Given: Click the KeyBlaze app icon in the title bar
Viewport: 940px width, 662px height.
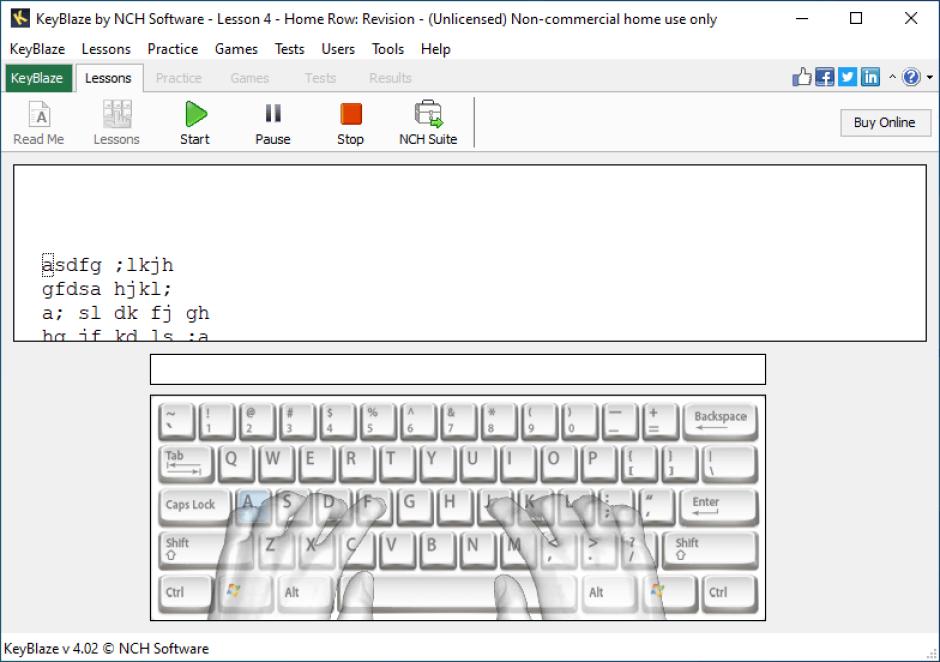Looking at the screenshot, I should pyautogui.click(x=20, y=19).
